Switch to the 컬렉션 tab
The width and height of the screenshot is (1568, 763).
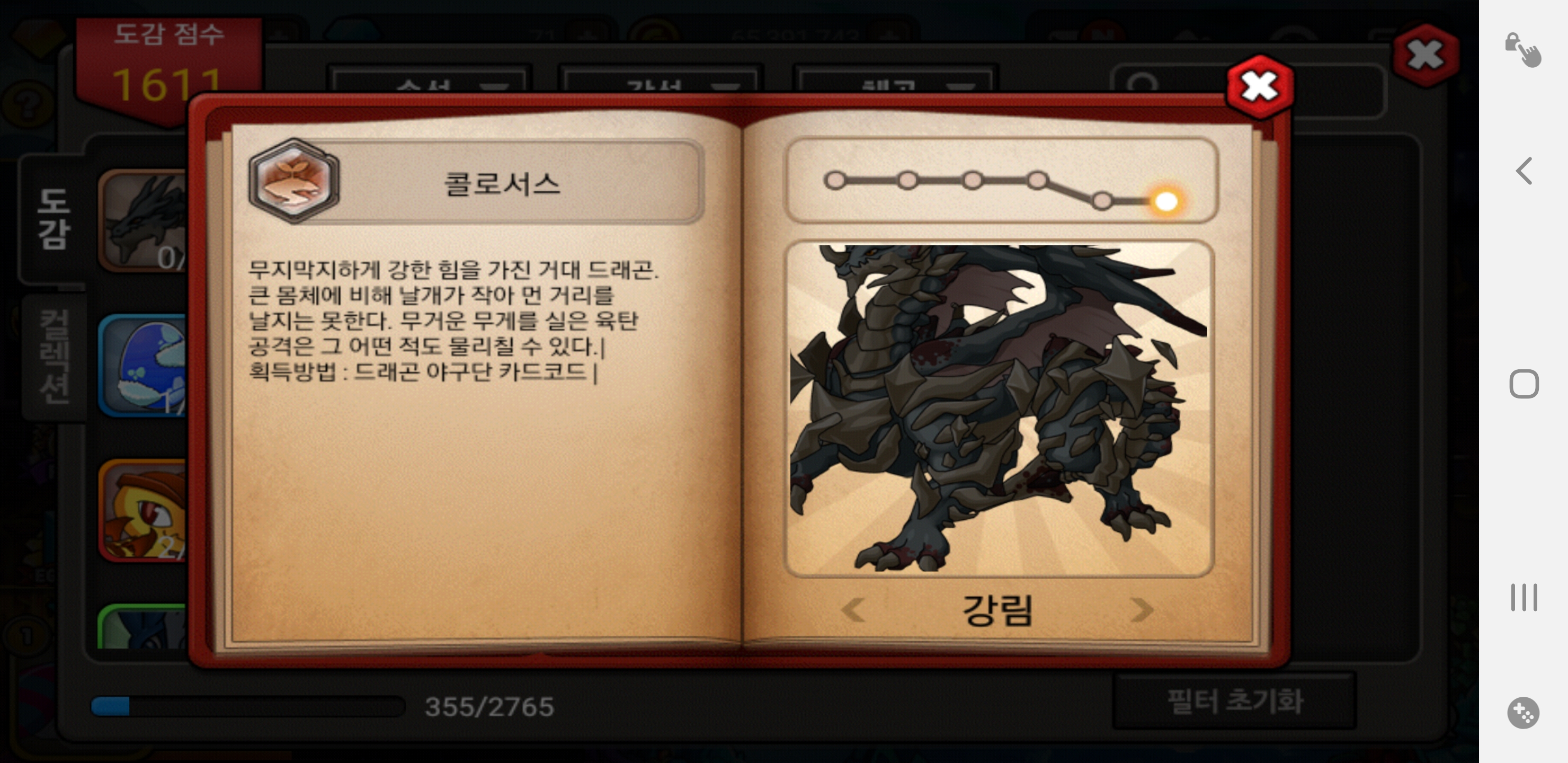[54, 357]
